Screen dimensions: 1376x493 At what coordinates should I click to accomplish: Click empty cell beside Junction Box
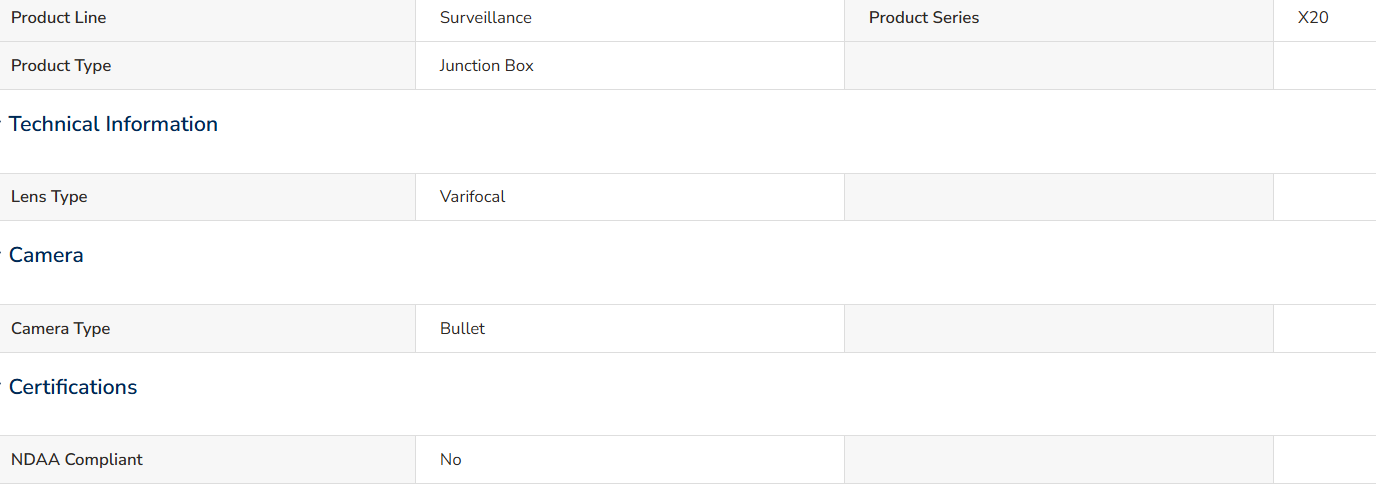pos(1059,66)
